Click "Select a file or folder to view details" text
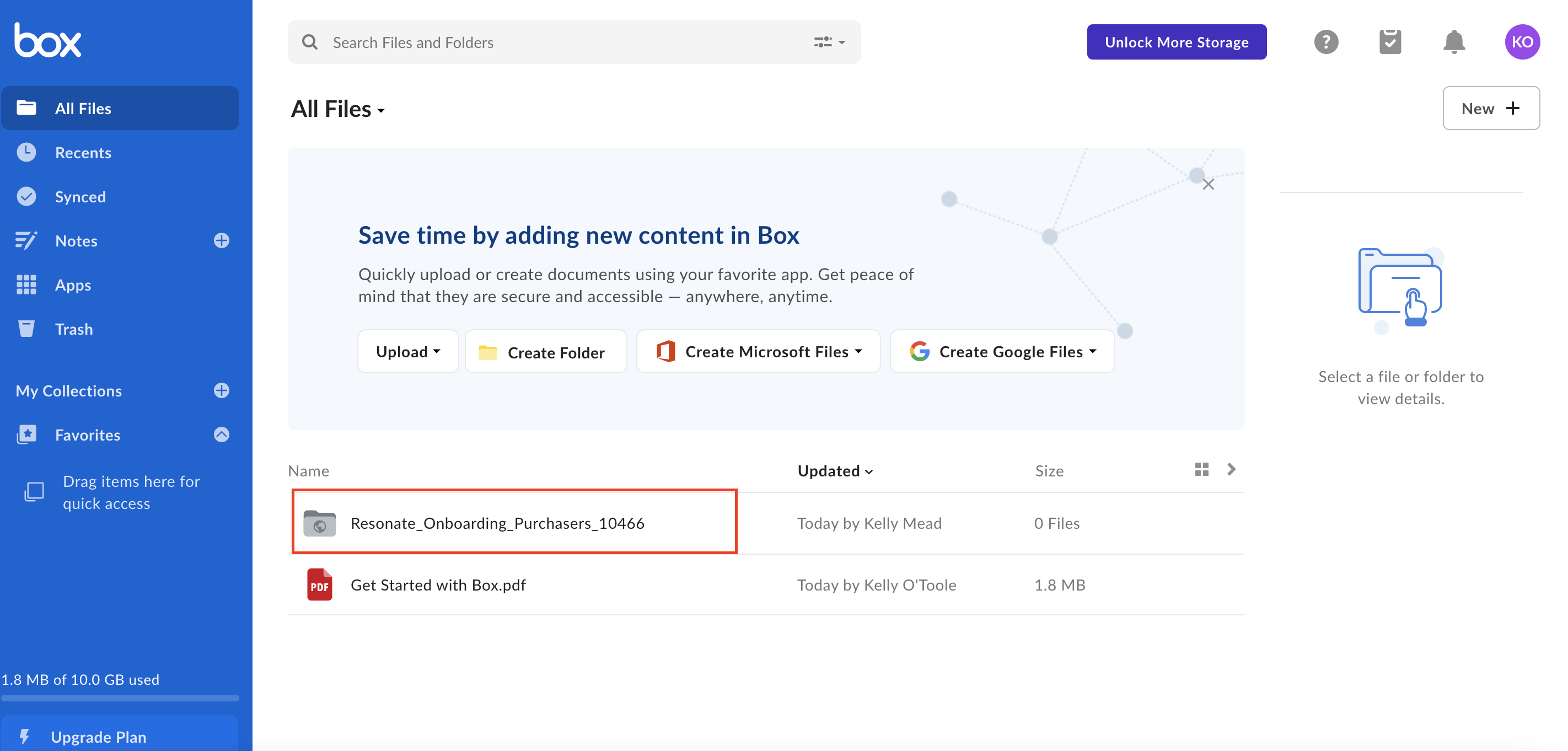This screenshot has width=1568, height=751. (1400, 387)
